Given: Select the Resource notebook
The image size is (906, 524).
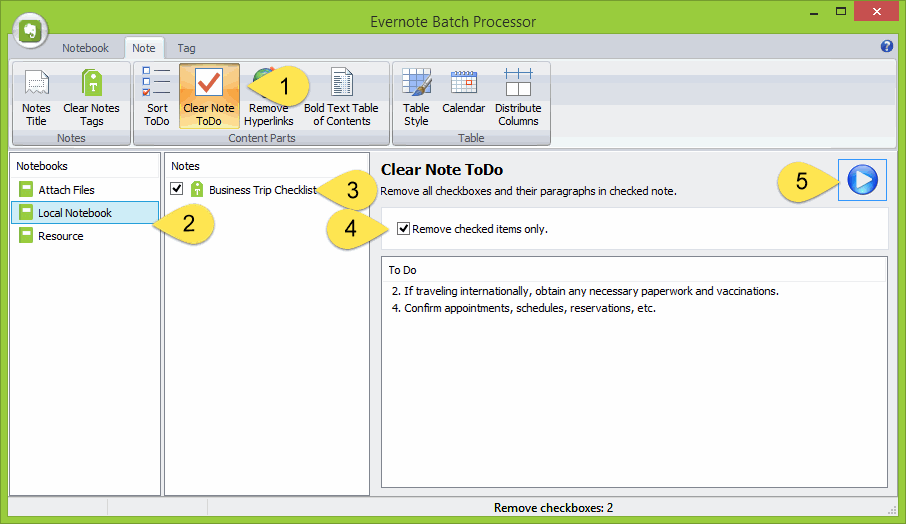Looking at the screenshot, I should [85, 236].
